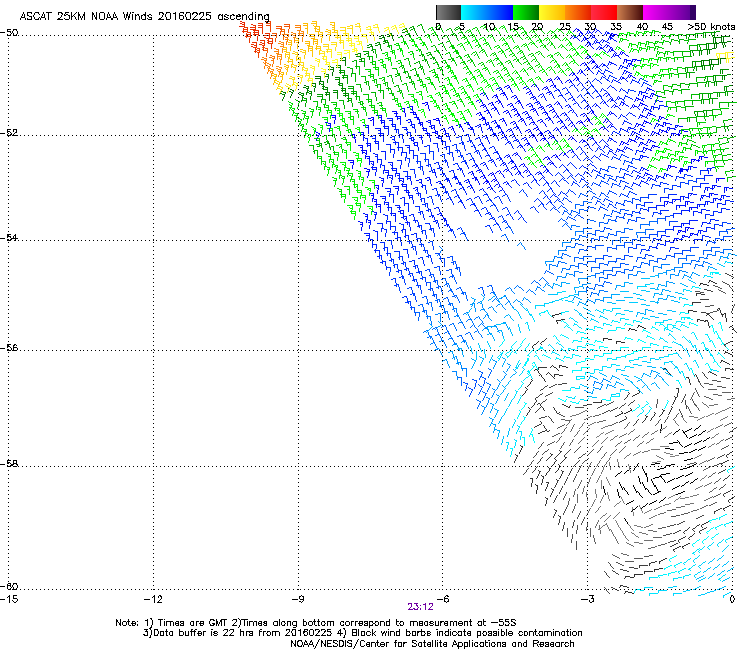Click the '-56' latitude axis label
740x650 pixels.
tap(9, 348)
